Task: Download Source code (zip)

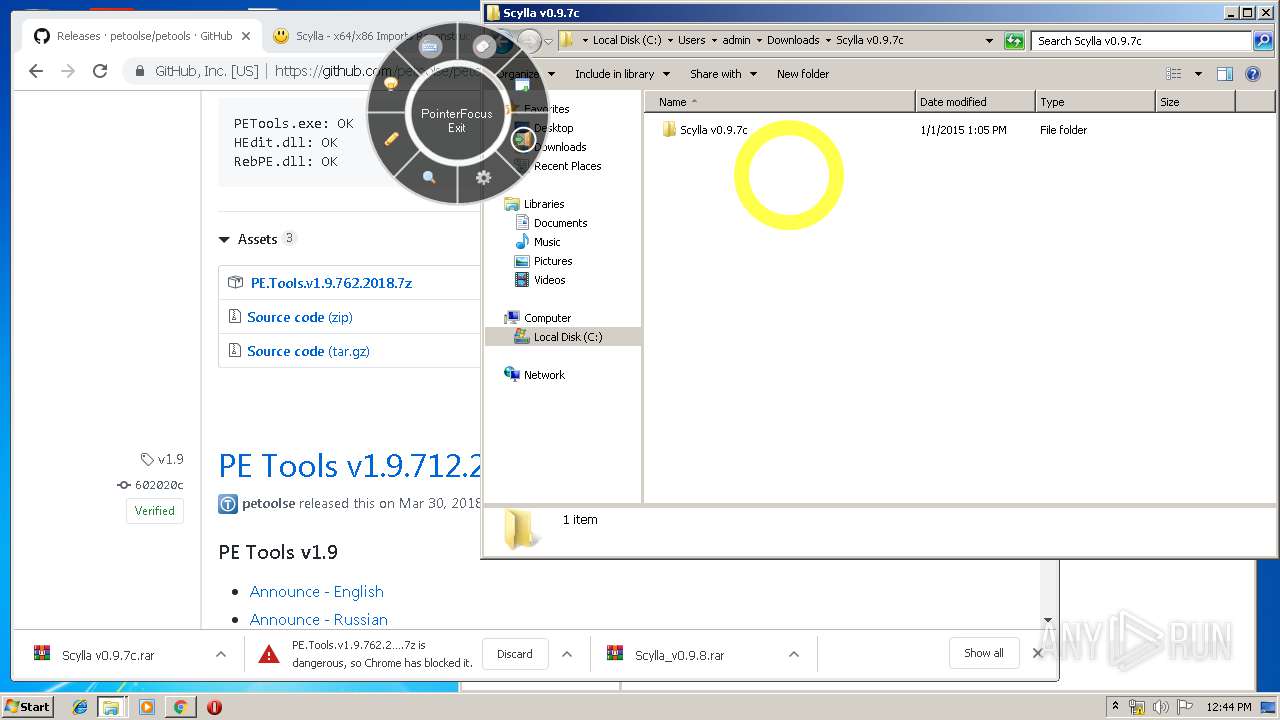Action: (299, 317)
